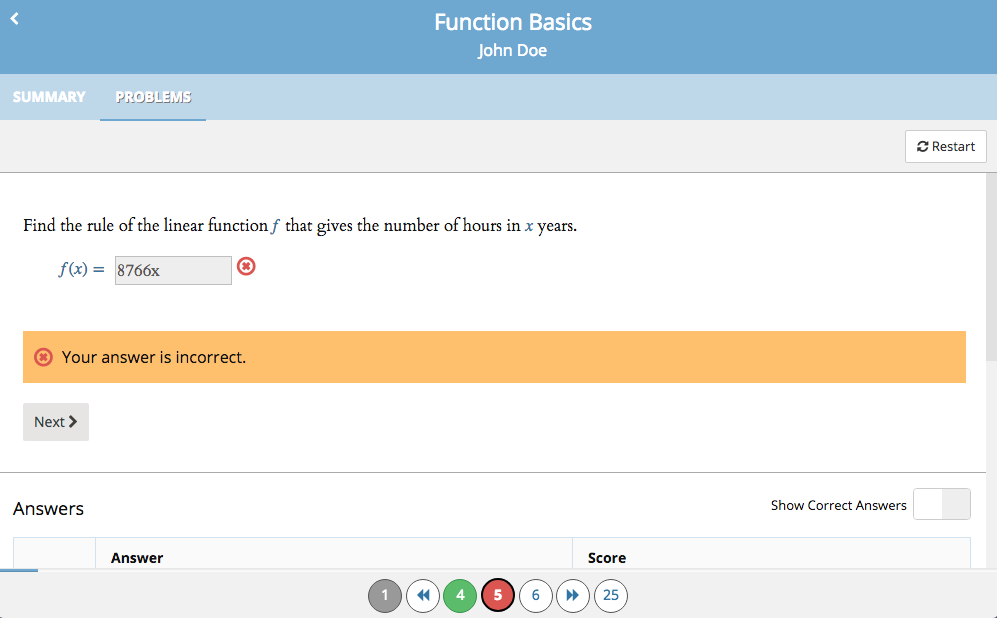Jump to last problem 25
Viewport: 997px width, 618px height.
tap(610, 595)
